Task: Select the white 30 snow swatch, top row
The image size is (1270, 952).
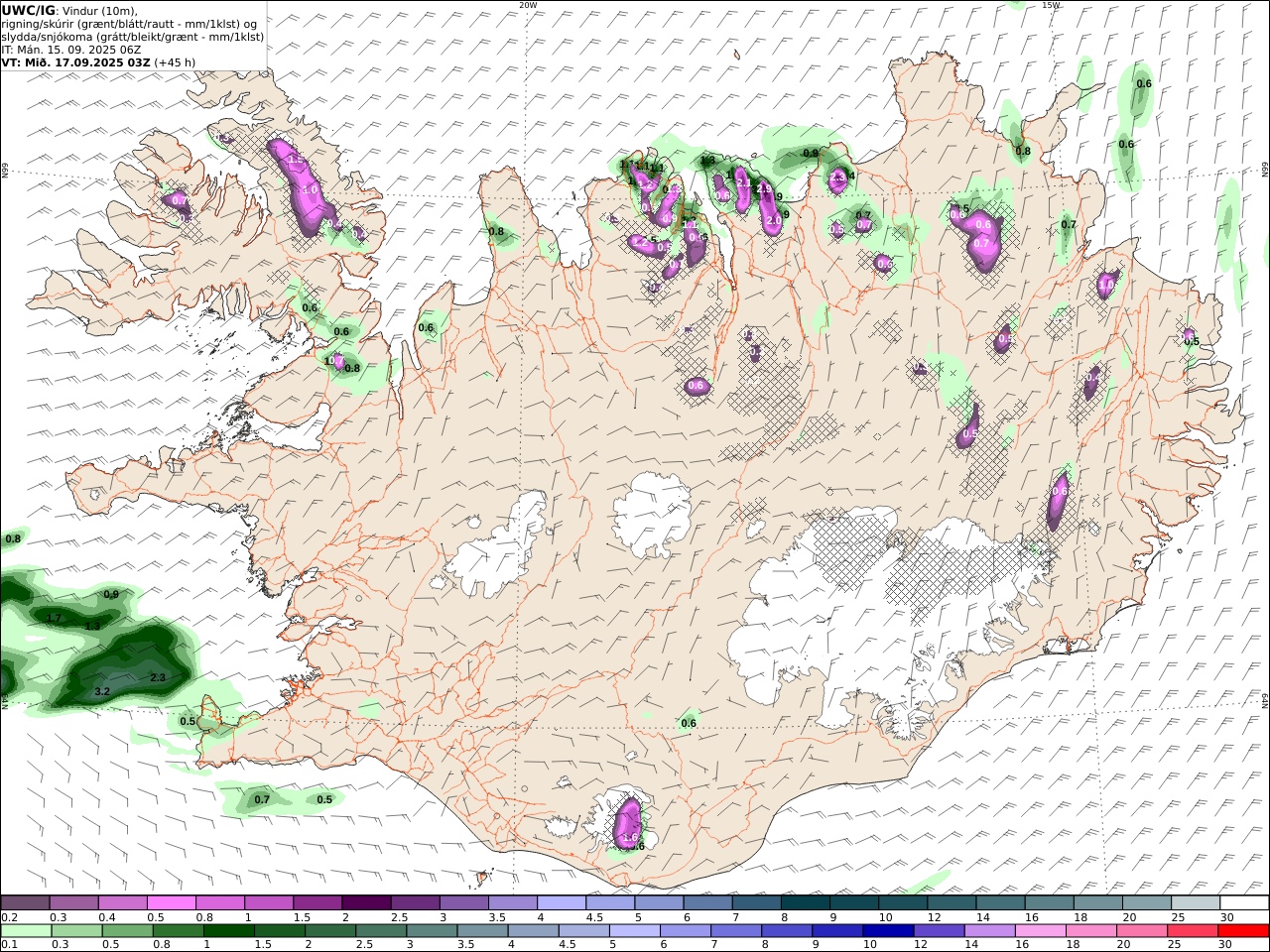Action: [1245, 903]
